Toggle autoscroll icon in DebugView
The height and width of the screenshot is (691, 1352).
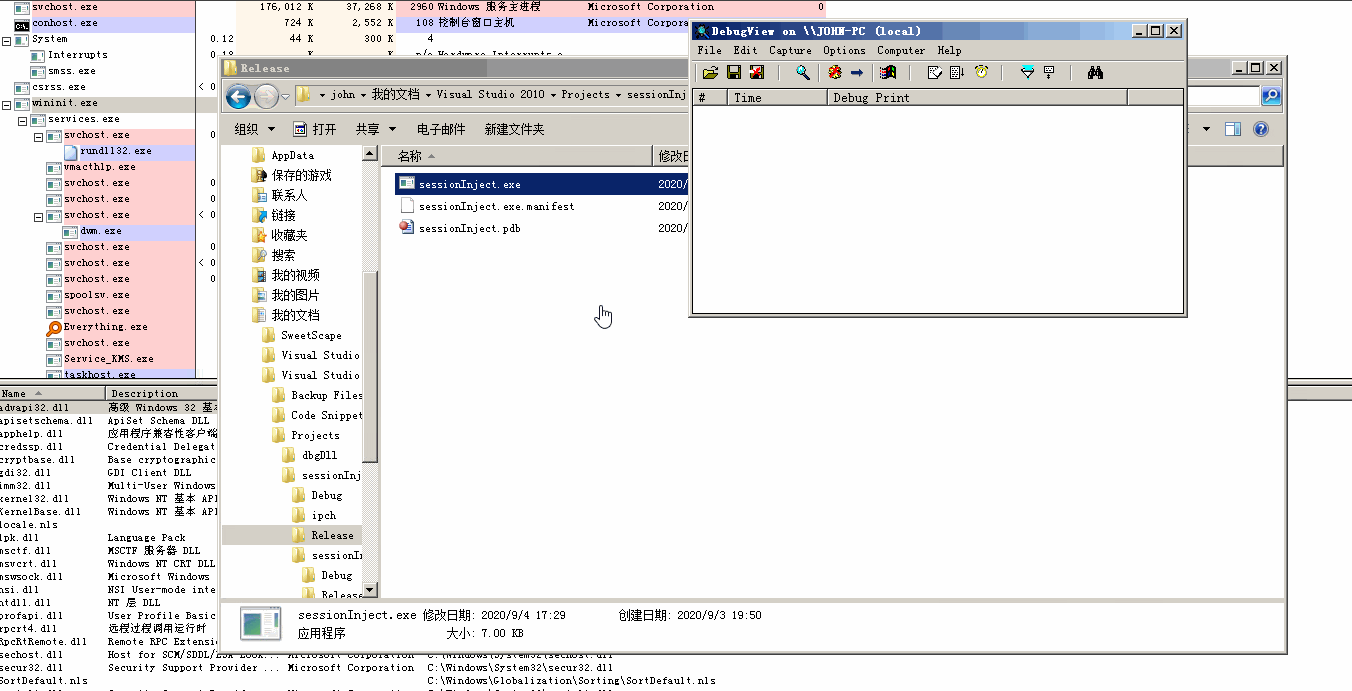(x=957, y=73)
